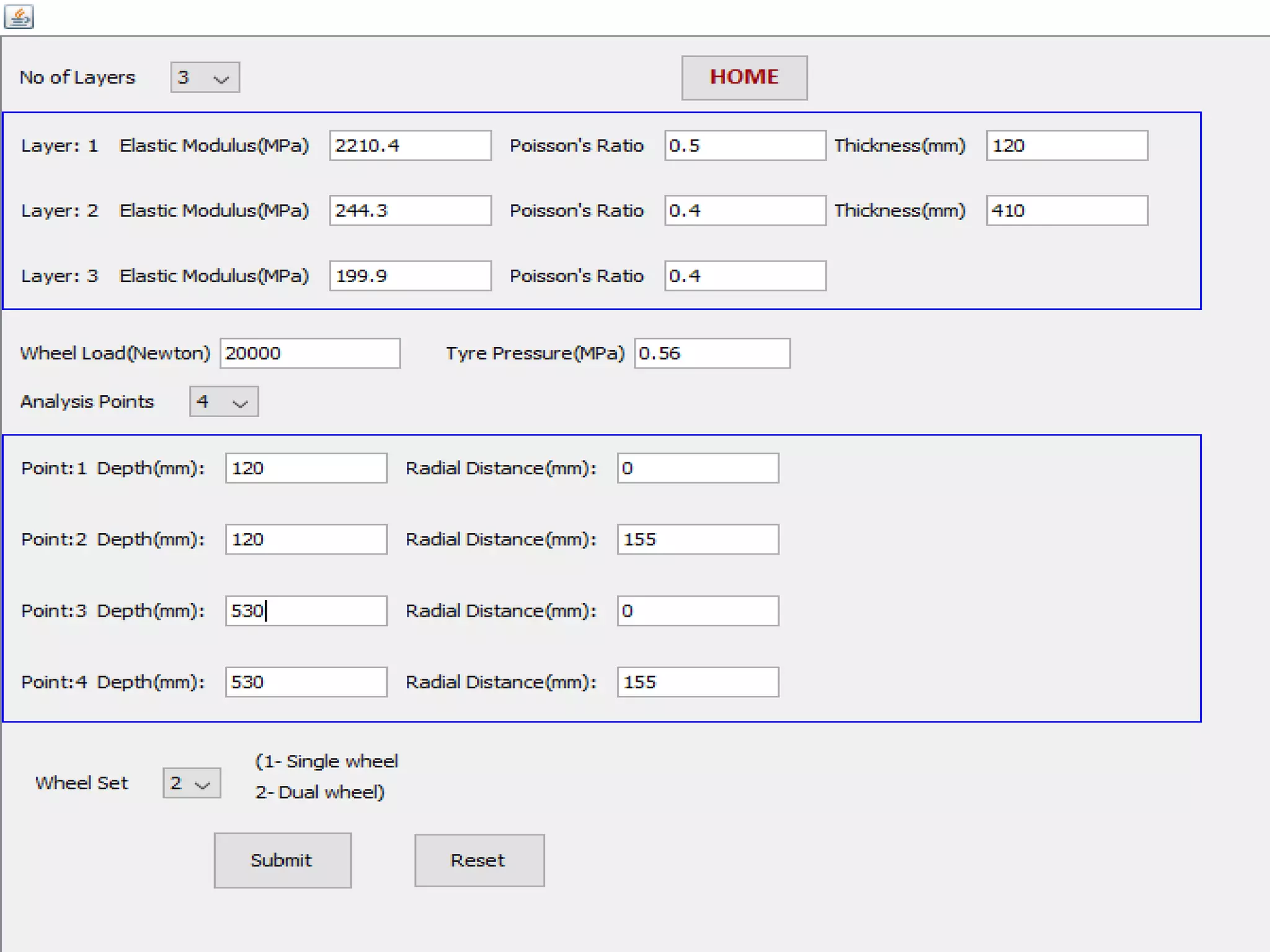Click the Wheel Load input field
The width and height of the screenshot is (1270, 952).
click(310, 353)
